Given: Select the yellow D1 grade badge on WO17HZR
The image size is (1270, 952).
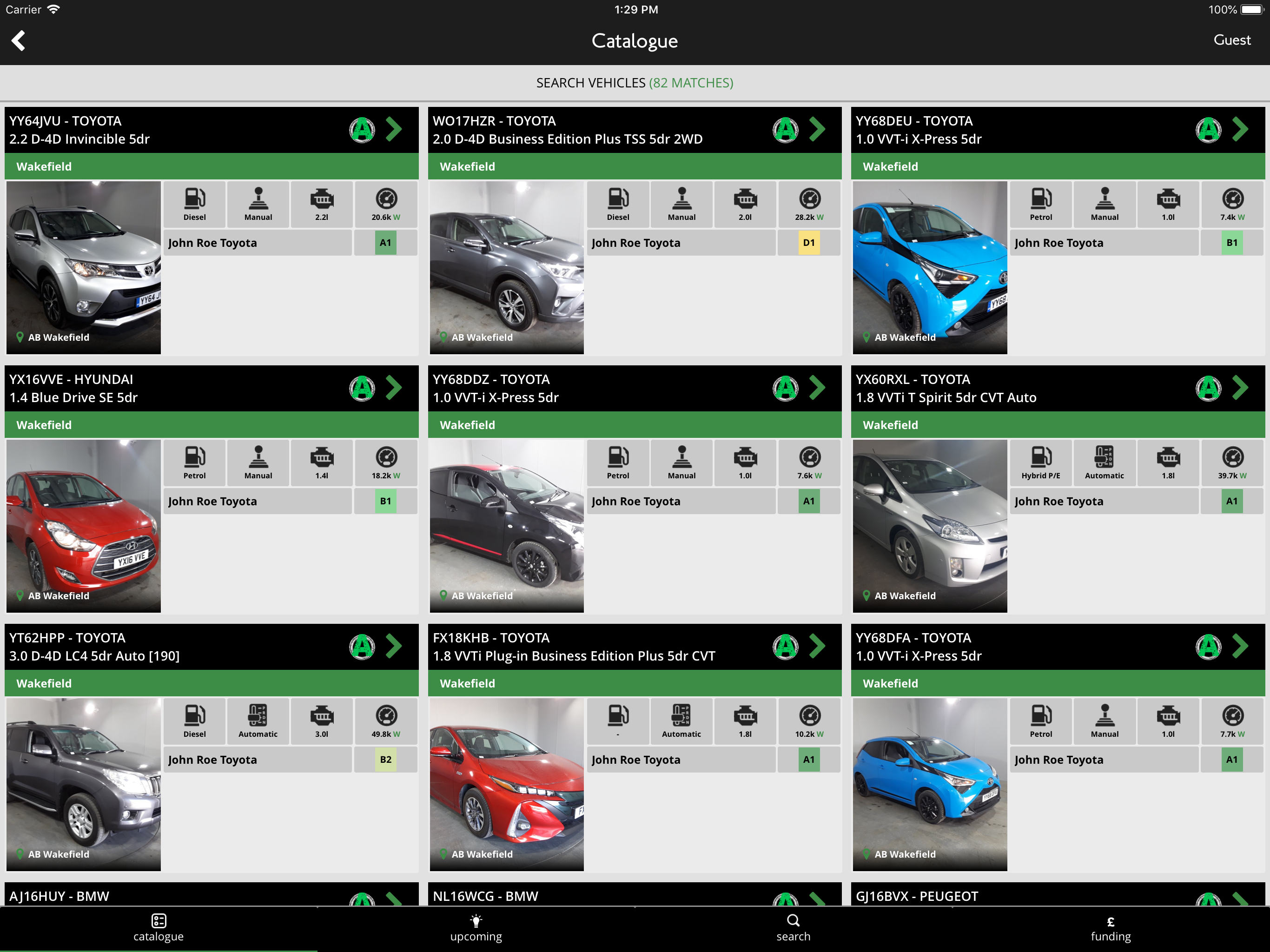Looking at the screenshot, I should 809,243.
